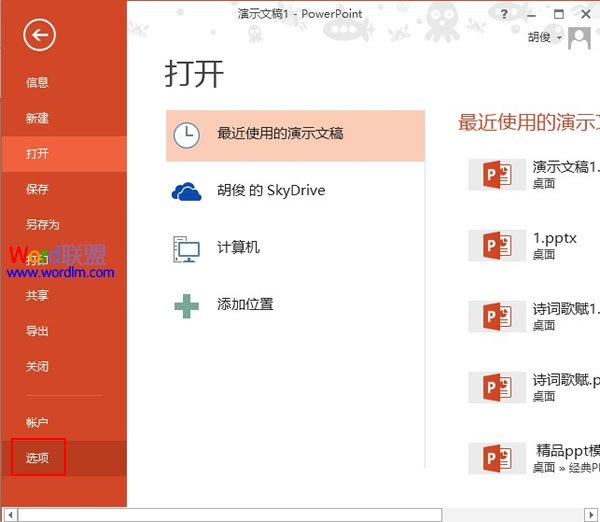Screen dimensions: 600x522
Task: Click PowerPoint icon beside 精品ppt模
Action: 497,458
